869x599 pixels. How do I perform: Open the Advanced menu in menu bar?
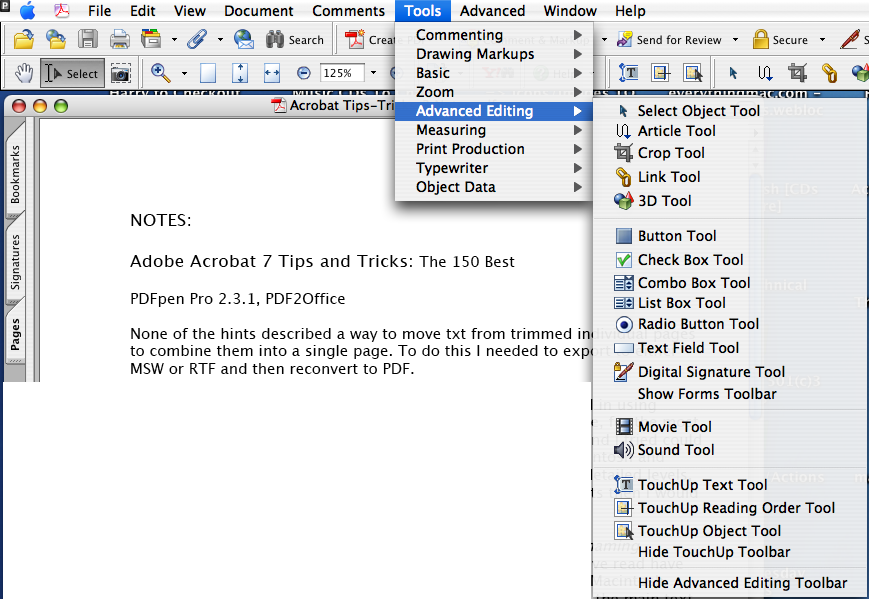pyautogui.click(x=492, y=11)
